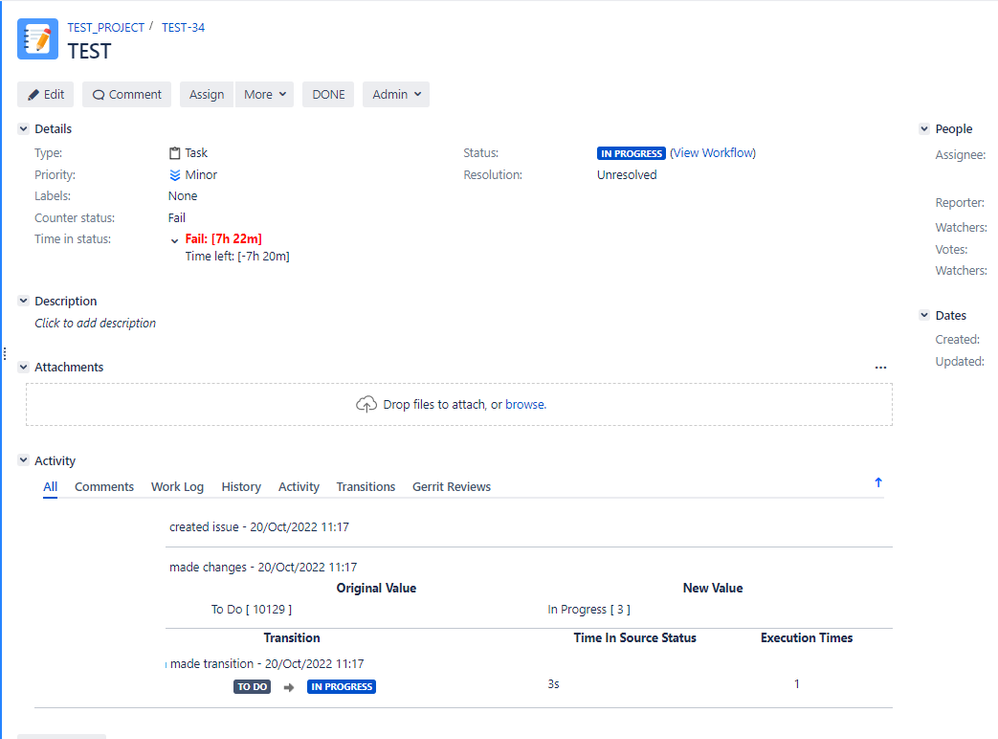Viewport: 998px width, 739px height.
Task: Click the IN PROGRESS lozenge in transition row
Action: pyautogui.click(x=342, y=687)
